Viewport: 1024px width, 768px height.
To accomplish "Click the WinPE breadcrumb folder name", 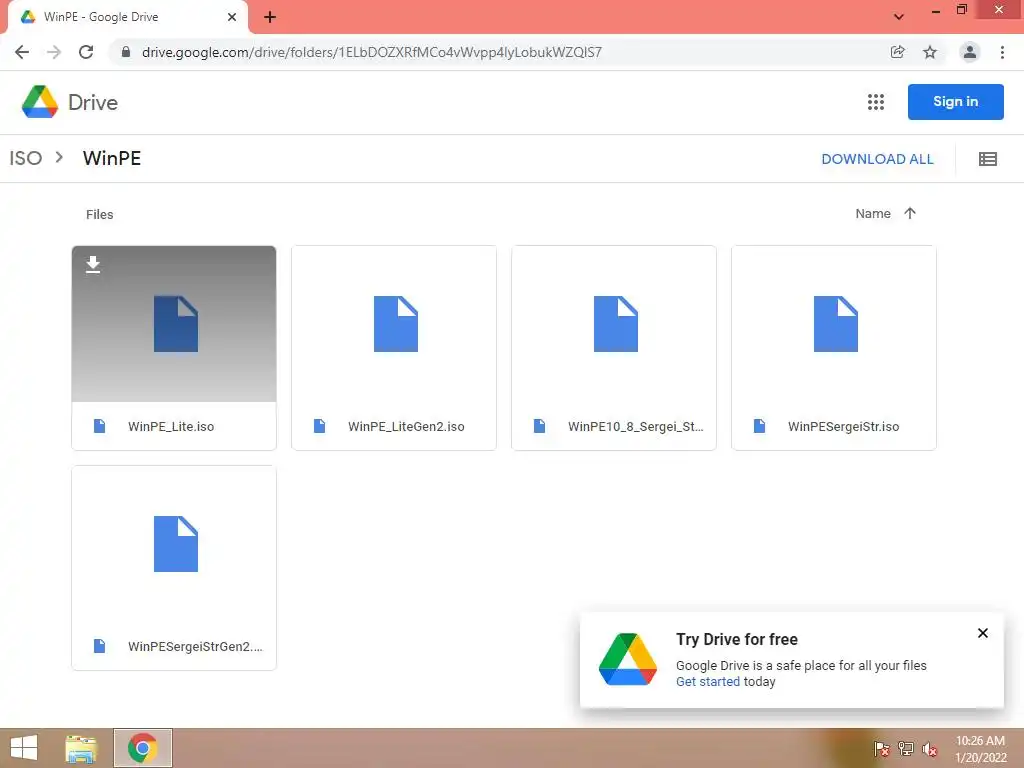I will coord(112,158).
